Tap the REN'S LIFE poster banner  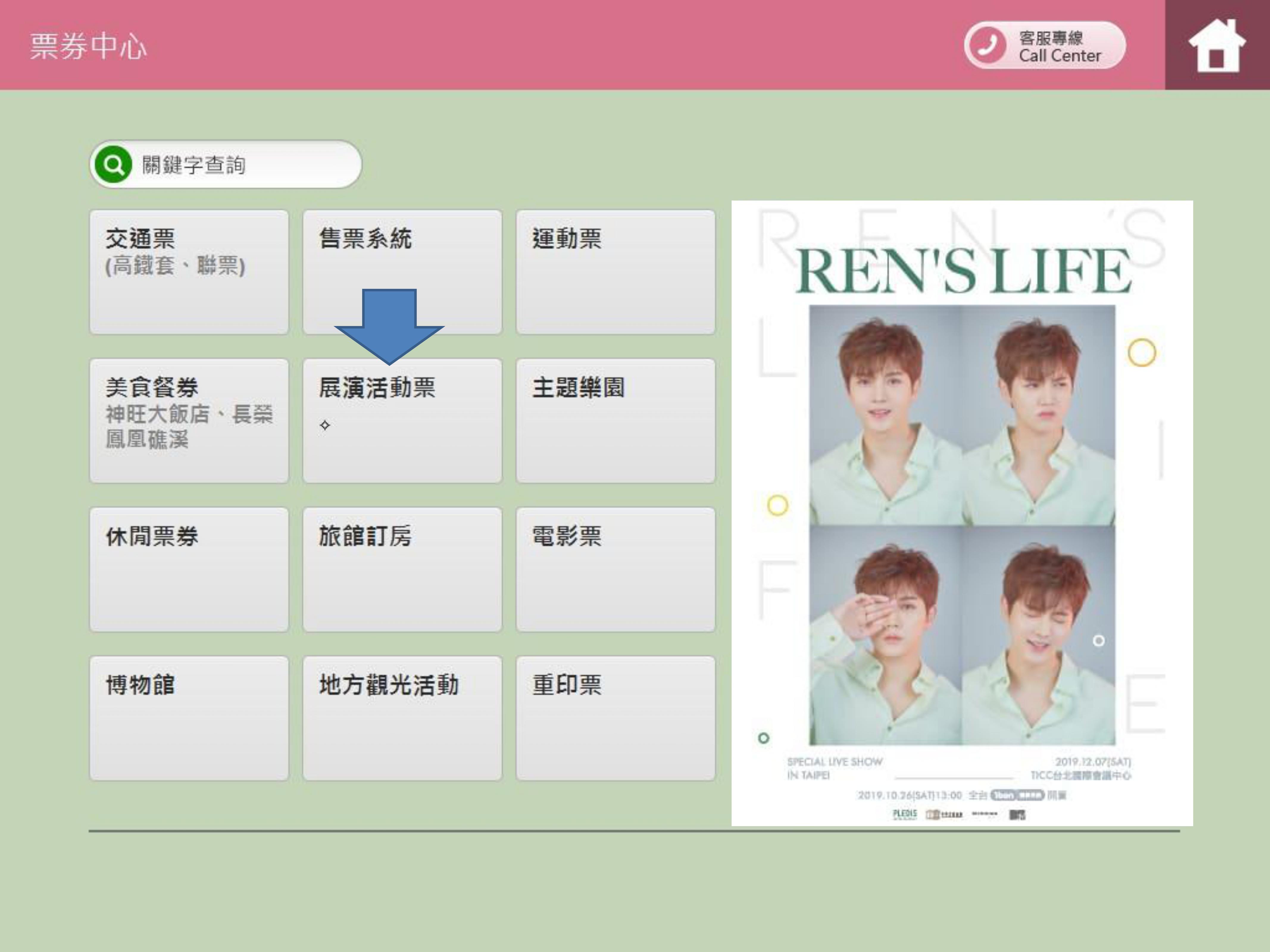click(x=962, y=513)
